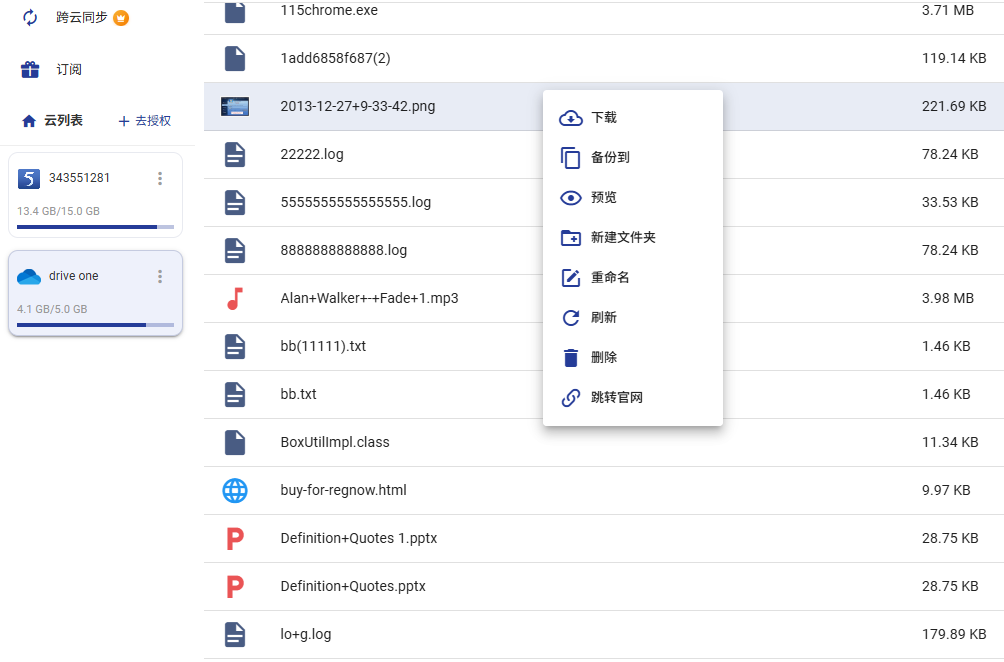Open options menu for 343551281 account
Image resolution: width=1004 pixels, height=662 pixels.
(160, 179)
